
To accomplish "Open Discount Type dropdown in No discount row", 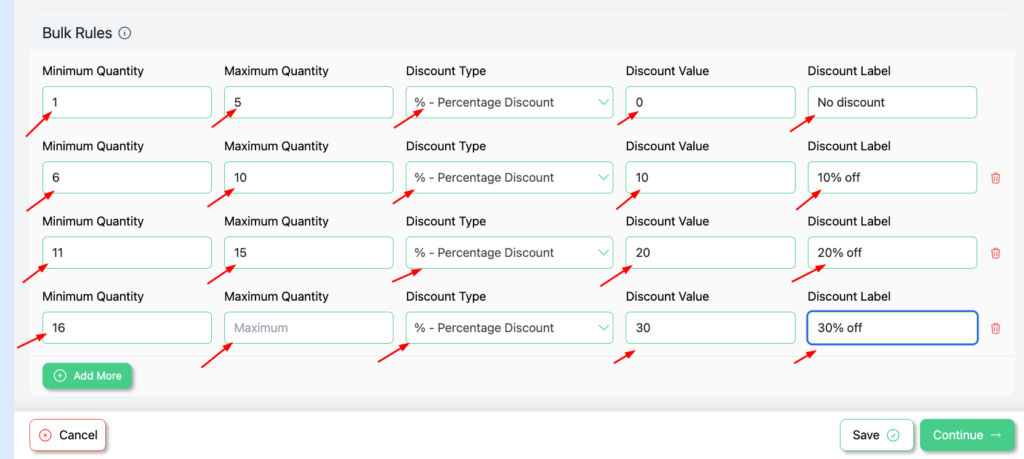I will pos(509,103).
